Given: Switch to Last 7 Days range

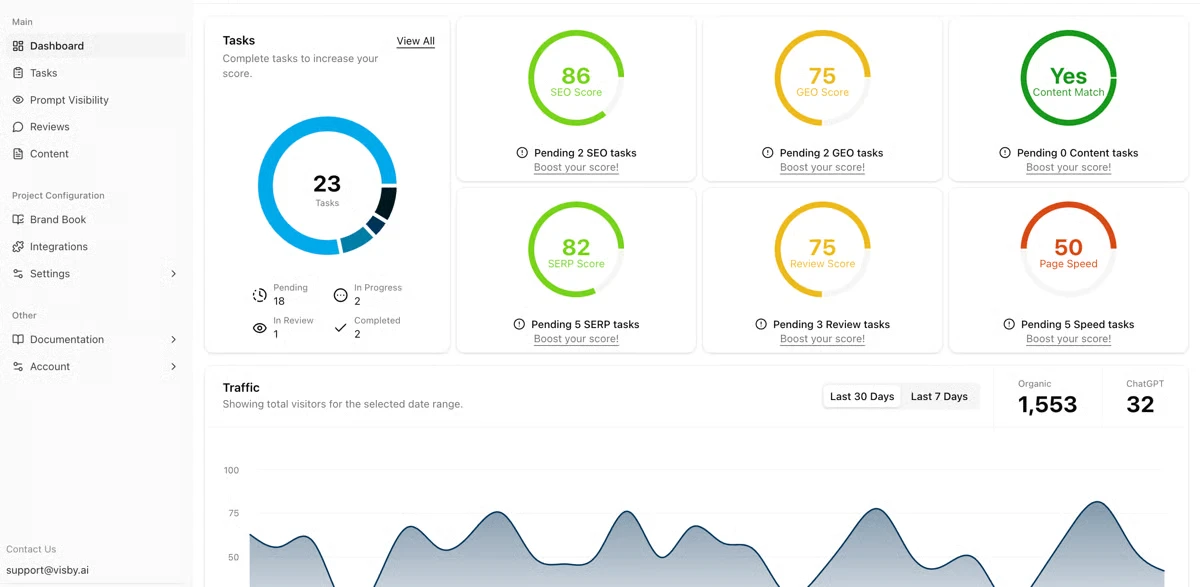Looking at the screenshot, I should point(939,397).
